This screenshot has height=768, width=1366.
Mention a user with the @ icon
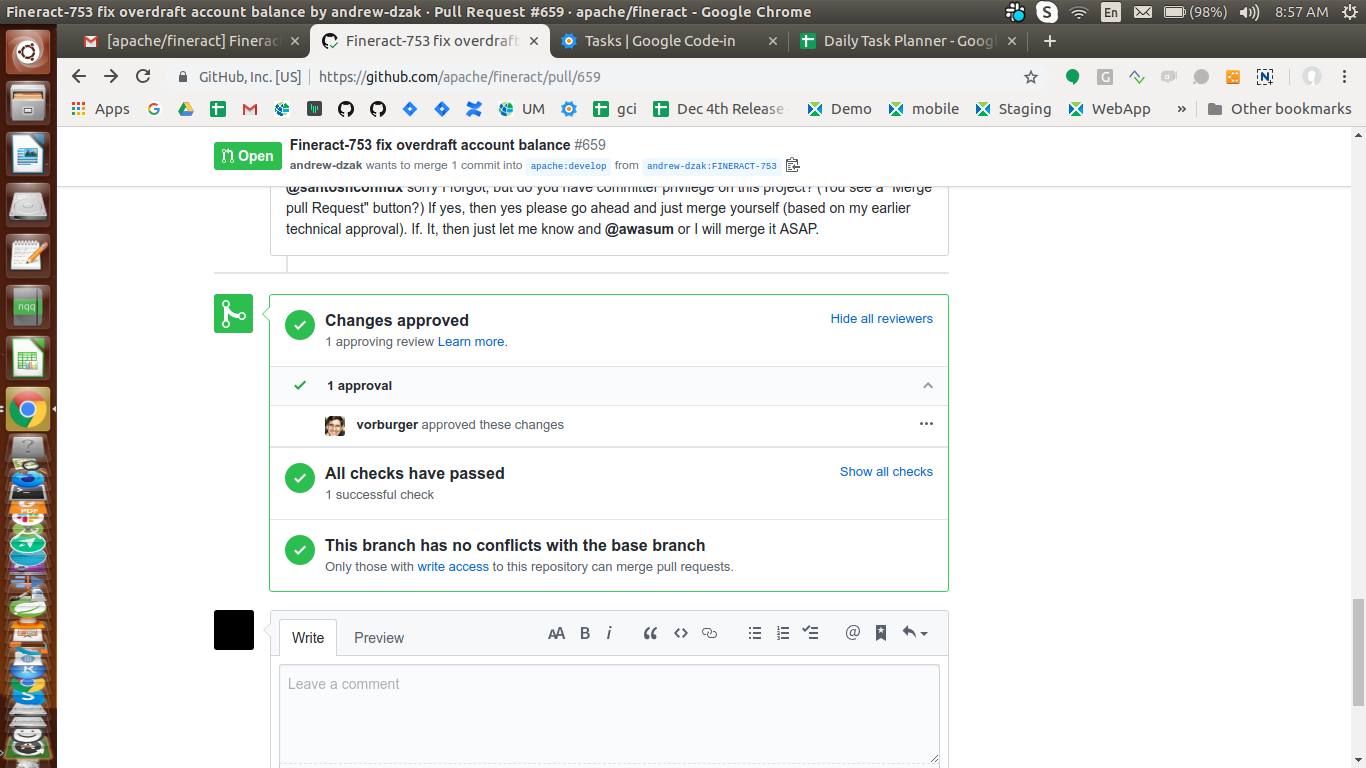click(x=853, y=633)
